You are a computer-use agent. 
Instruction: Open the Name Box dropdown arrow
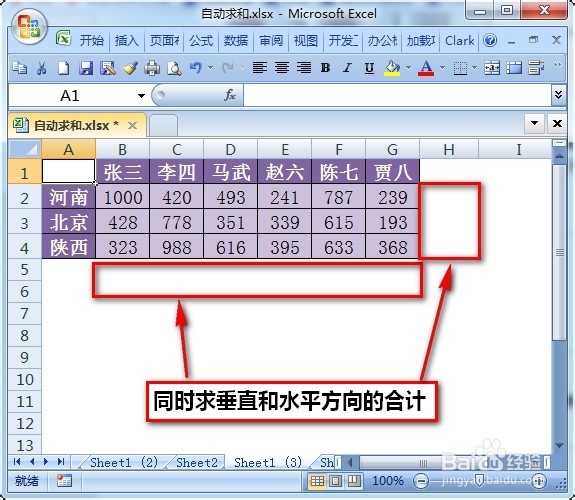coord(141,96)
